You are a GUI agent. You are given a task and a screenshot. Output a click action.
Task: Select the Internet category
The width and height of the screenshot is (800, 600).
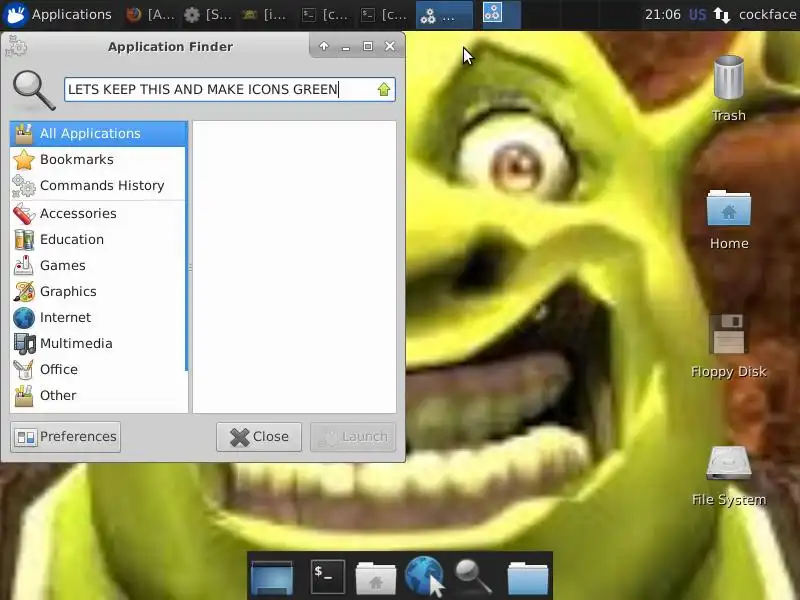point(98,317)
